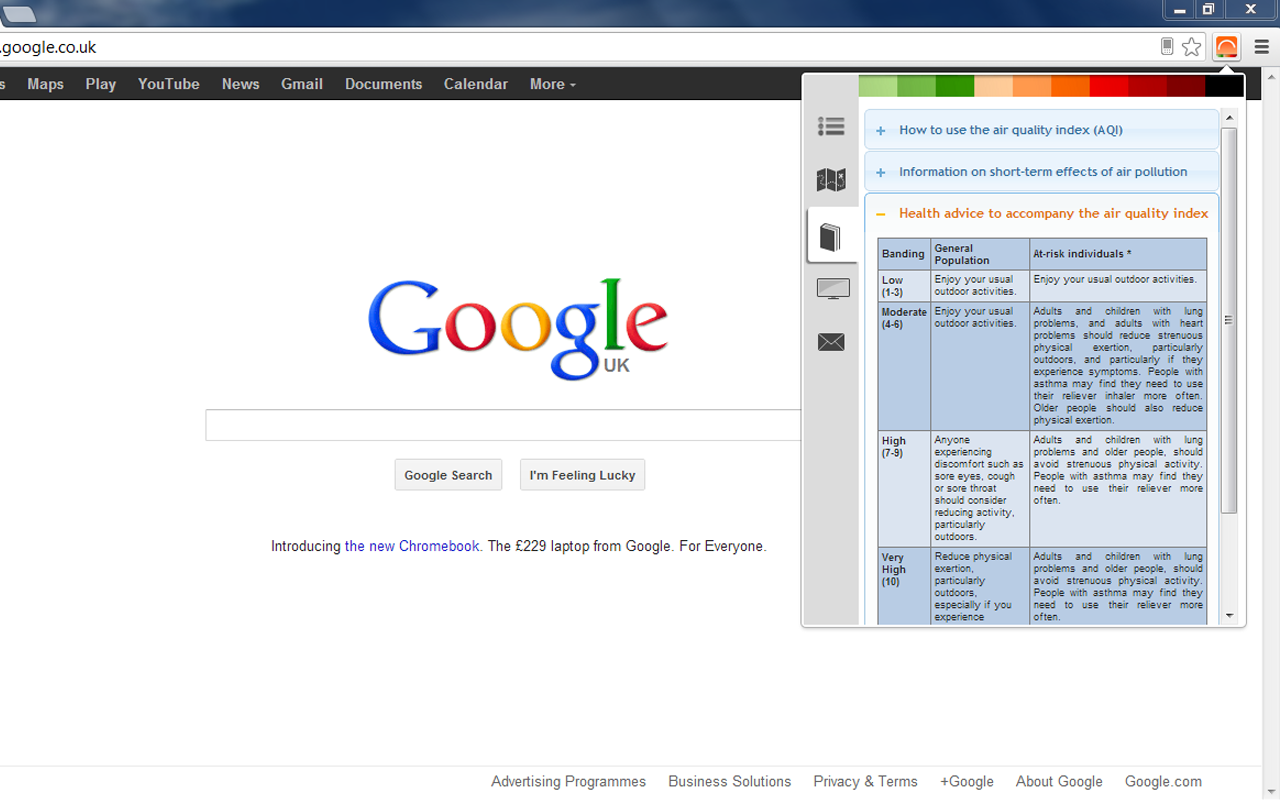Click the lightest green AQI band swatch
The width and height of the screenshot is (1280, 800).
tap(878, 86)
